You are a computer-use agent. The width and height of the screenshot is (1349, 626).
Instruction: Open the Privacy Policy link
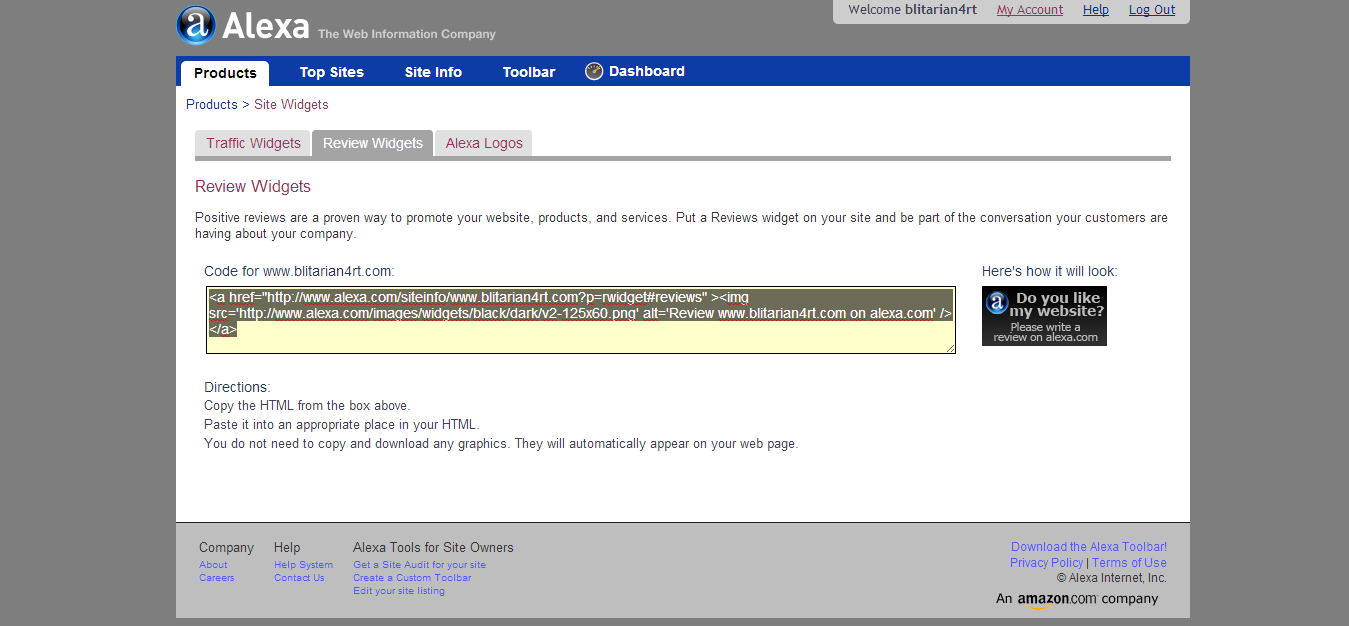[x=1046, y=563]
